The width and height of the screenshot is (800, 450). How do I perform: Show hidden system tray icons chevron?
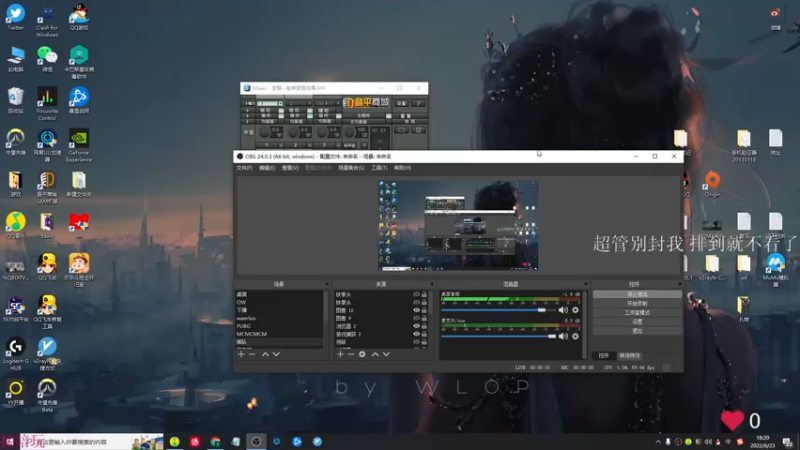[658, 442]
